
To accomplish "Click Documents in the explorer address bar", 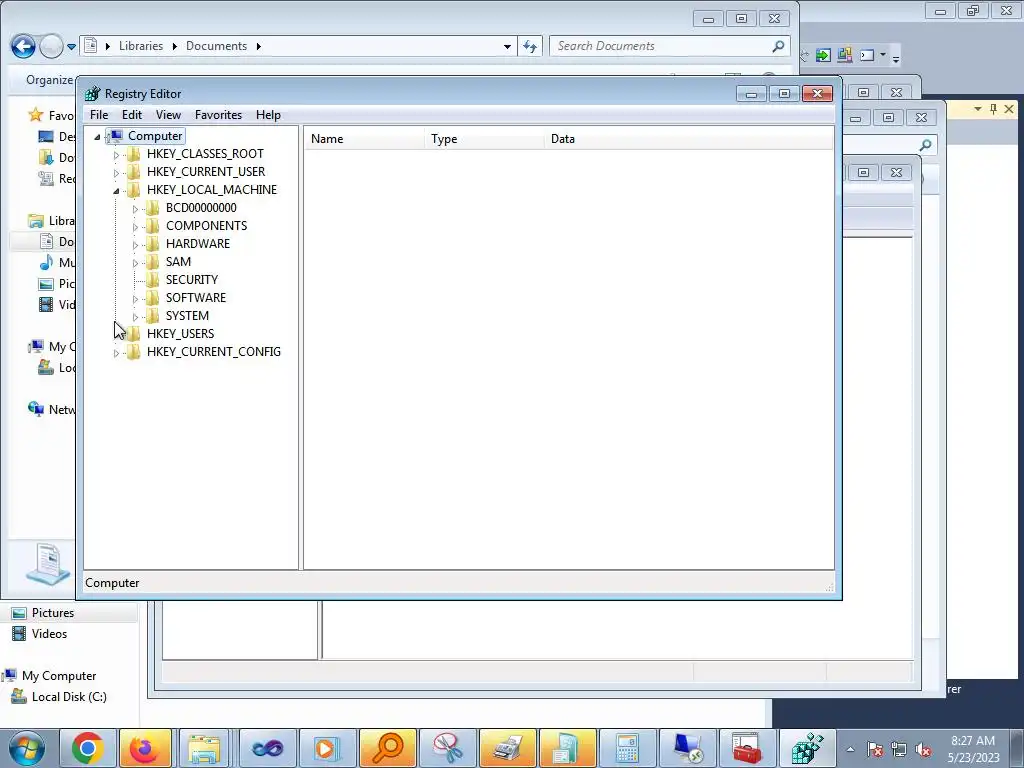I will pyautogui.click(x=216, y=46).
